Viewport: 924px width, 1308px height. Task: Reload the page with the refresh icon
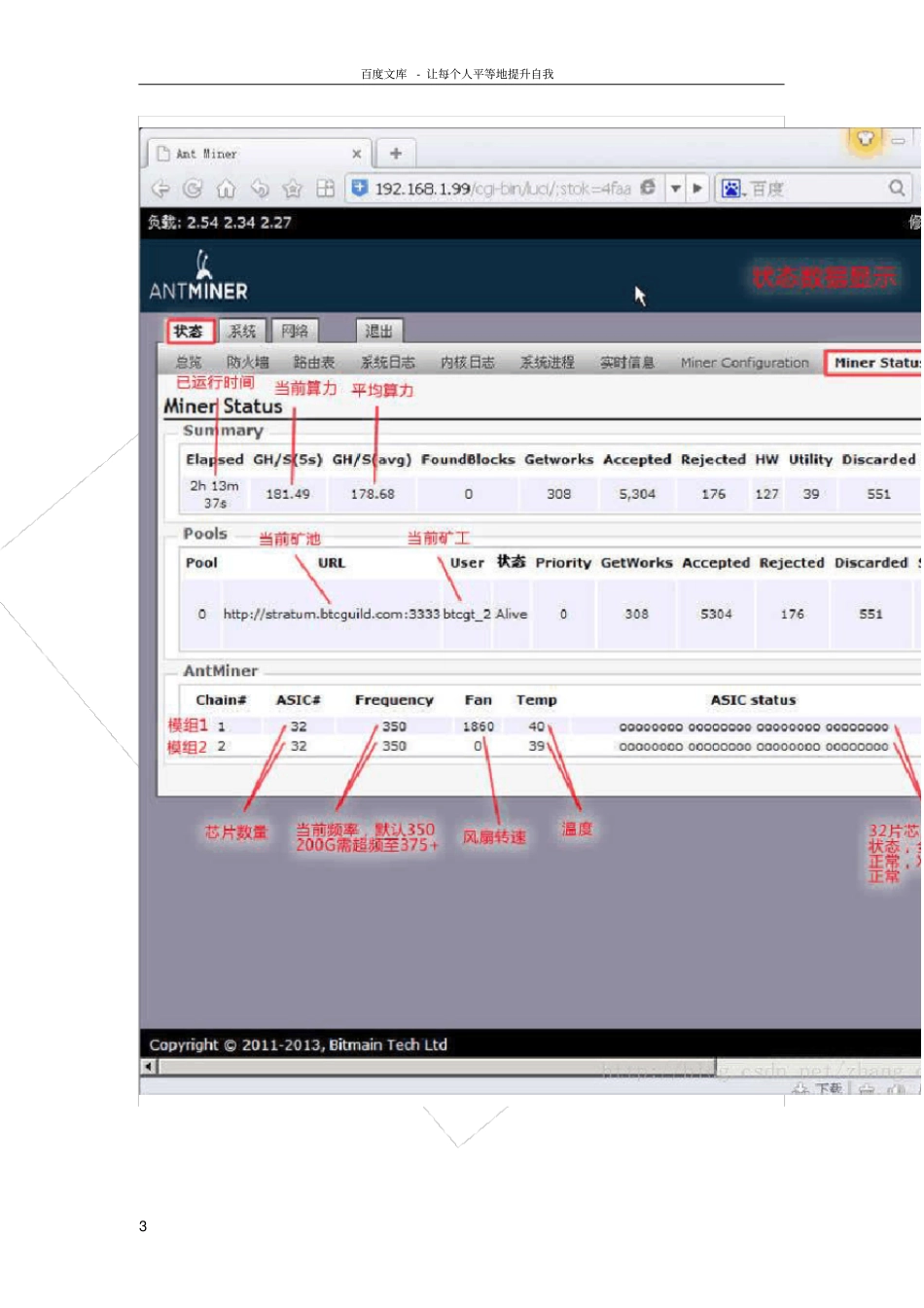(193, 189)
